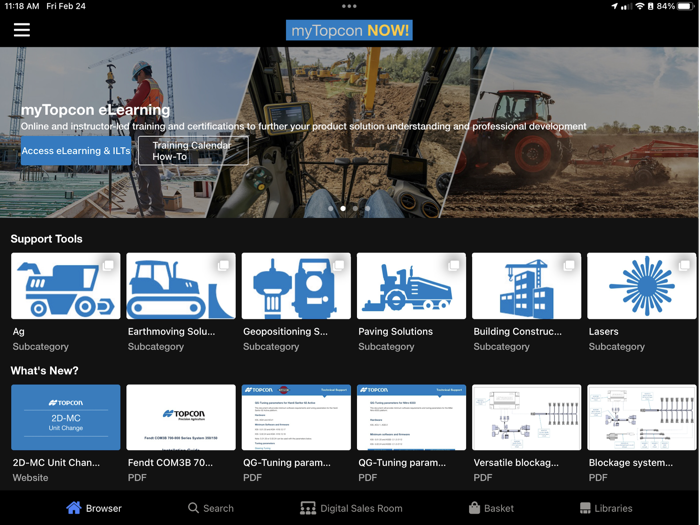Open QG-Tuning PDF thumbnail beside Fendt
The width and height of the screenshot is (700, 525).
[x=296, y=417]
